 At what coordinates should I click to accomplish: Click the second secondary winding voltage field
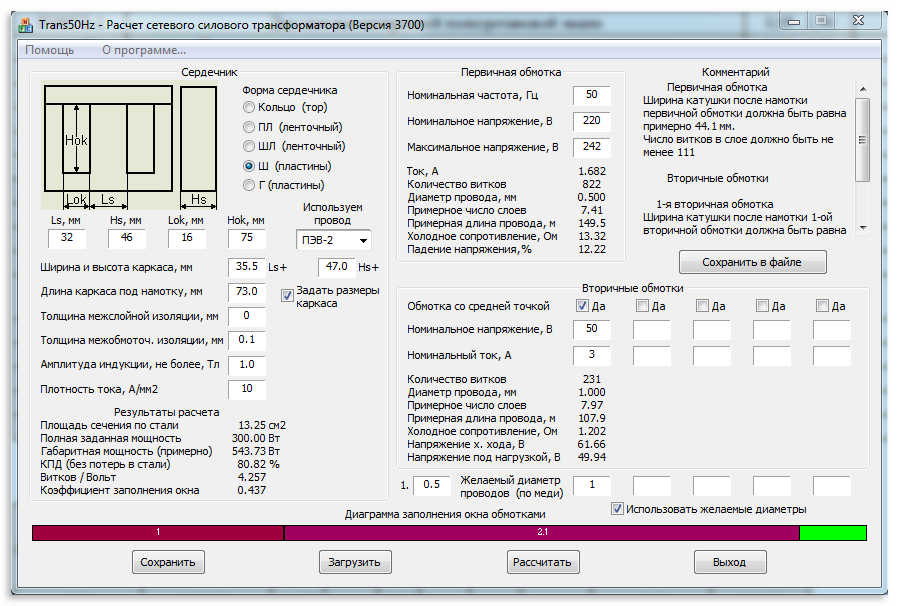652,330
